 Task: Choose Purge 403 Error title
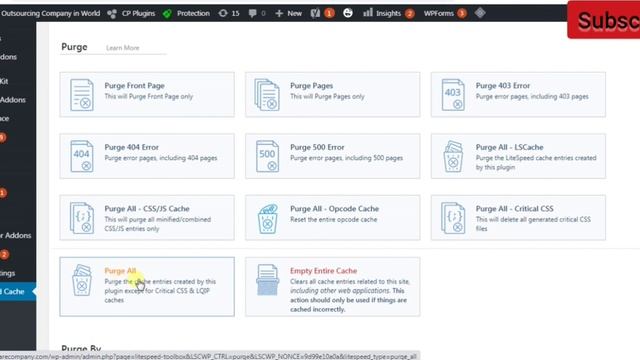click(502, 86)
